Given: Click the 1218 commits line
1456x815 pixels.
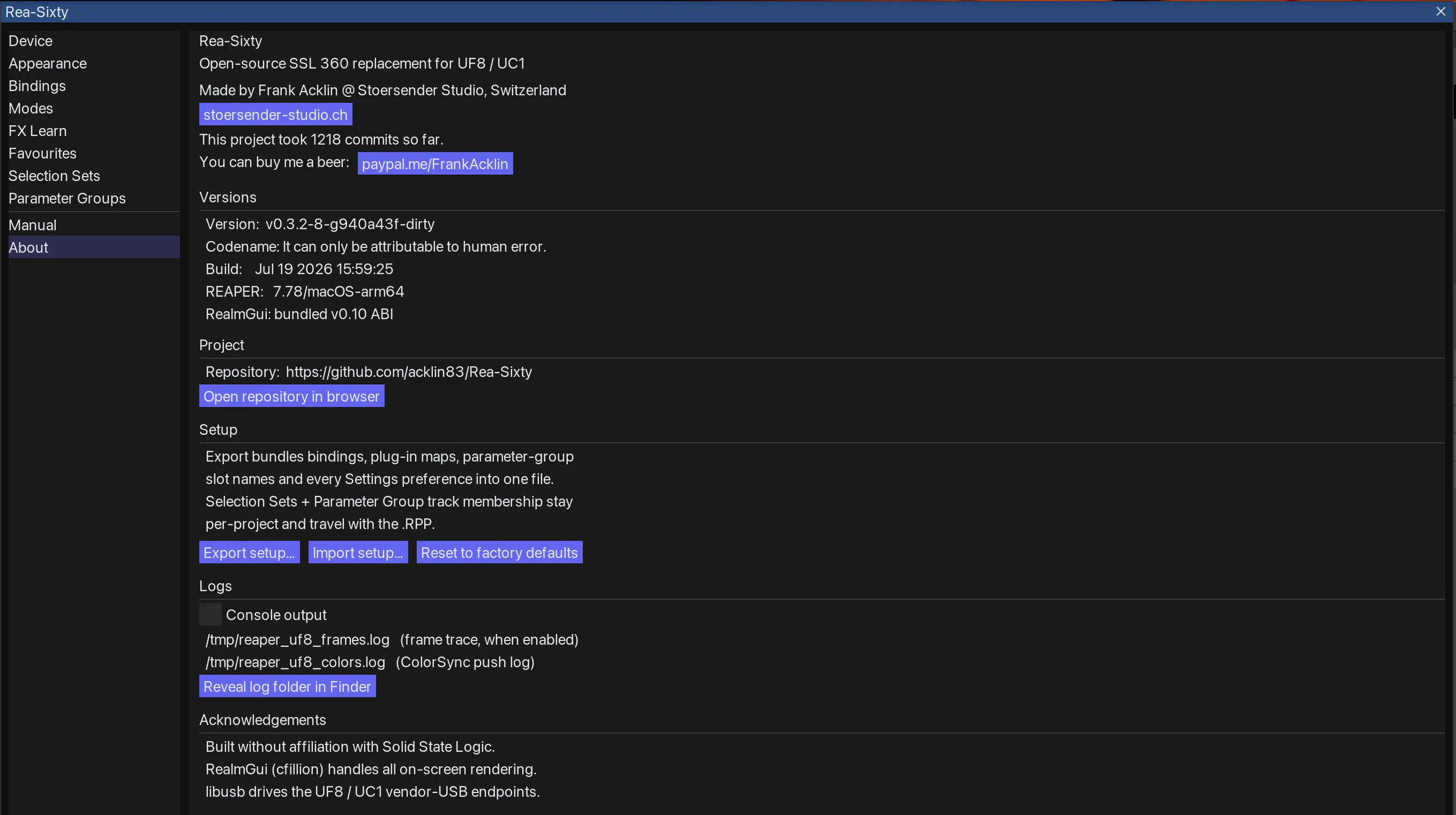Looking at the screenshot, I should [x=321, y=140].
